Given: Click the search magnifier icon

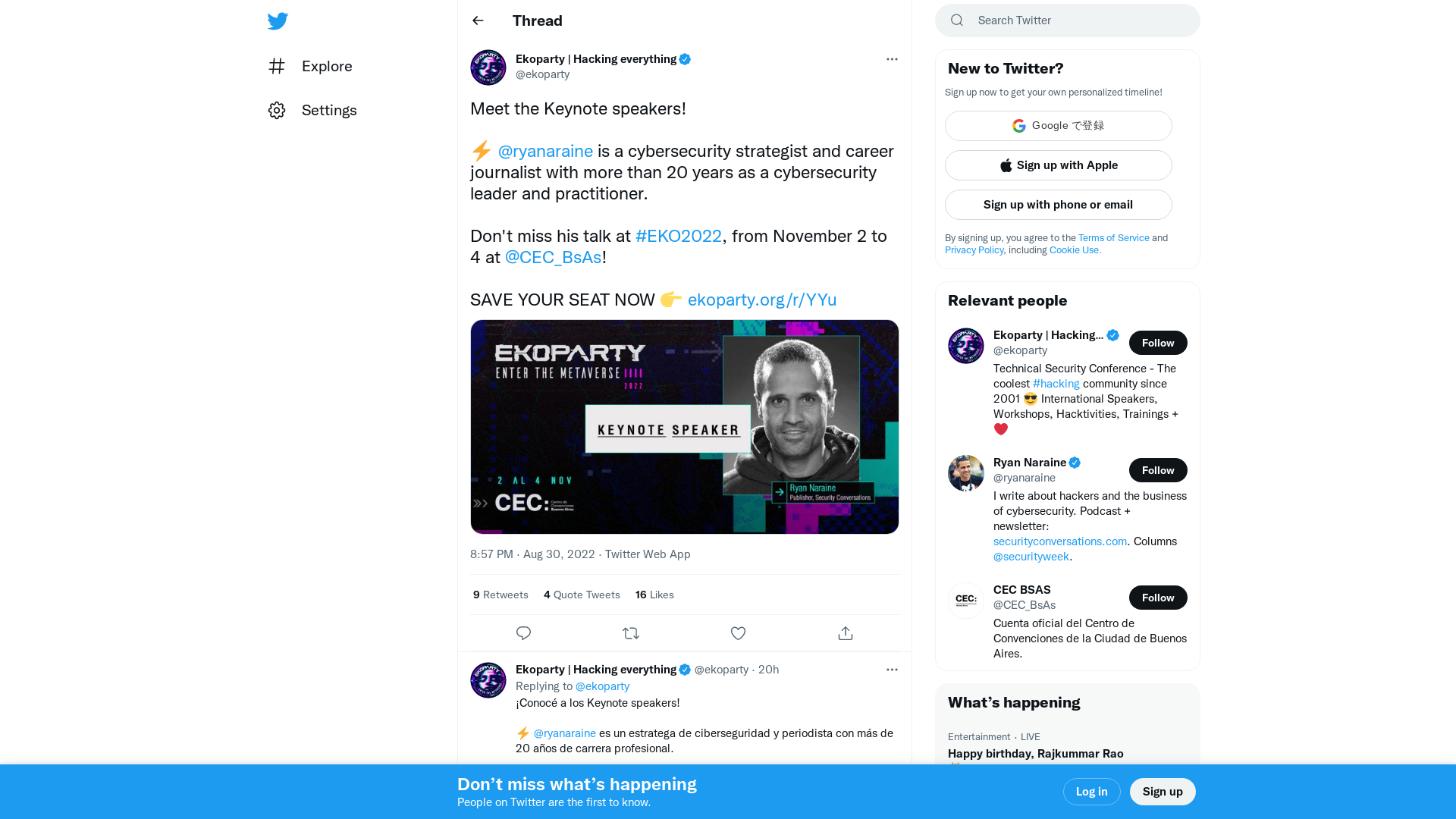Looking at the screenshot, I should click(956, 20).
